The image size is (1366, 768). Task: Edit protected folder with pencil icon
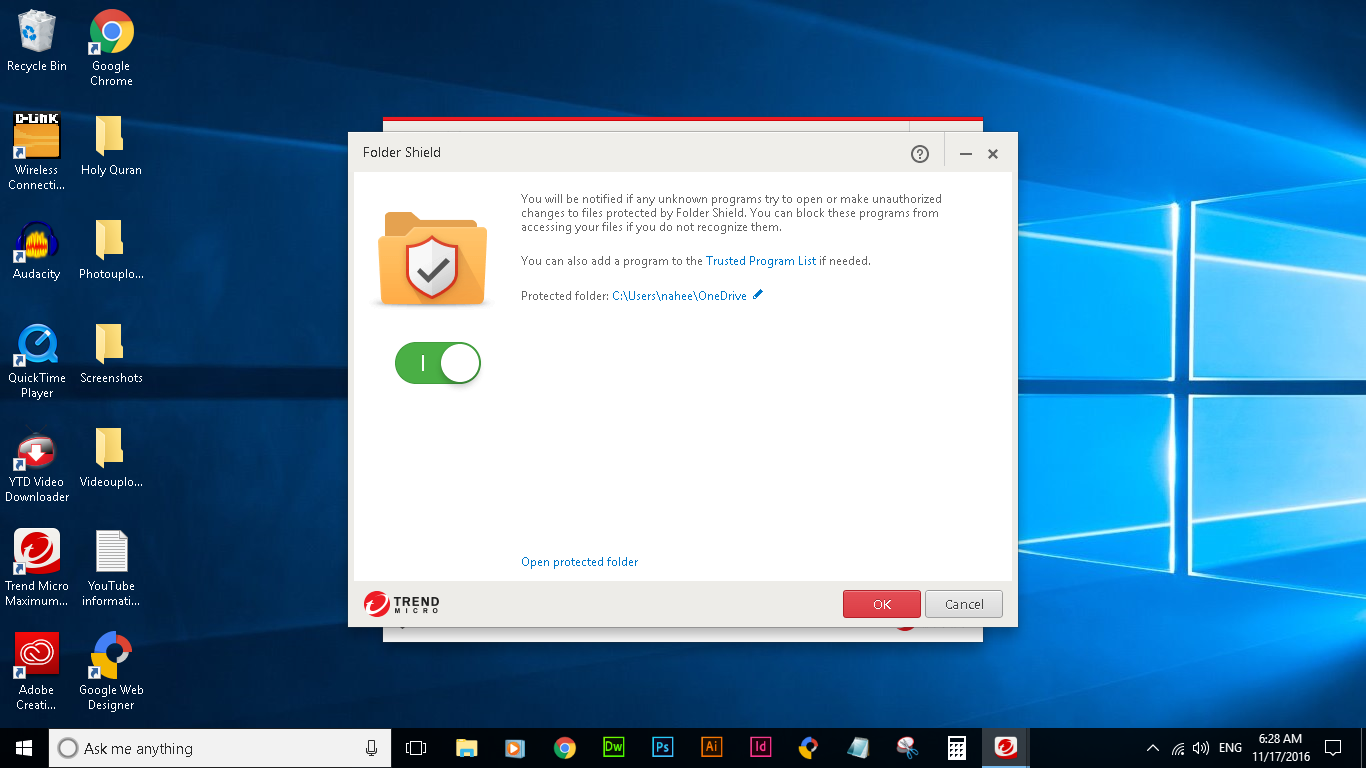[x=758, y=295]
